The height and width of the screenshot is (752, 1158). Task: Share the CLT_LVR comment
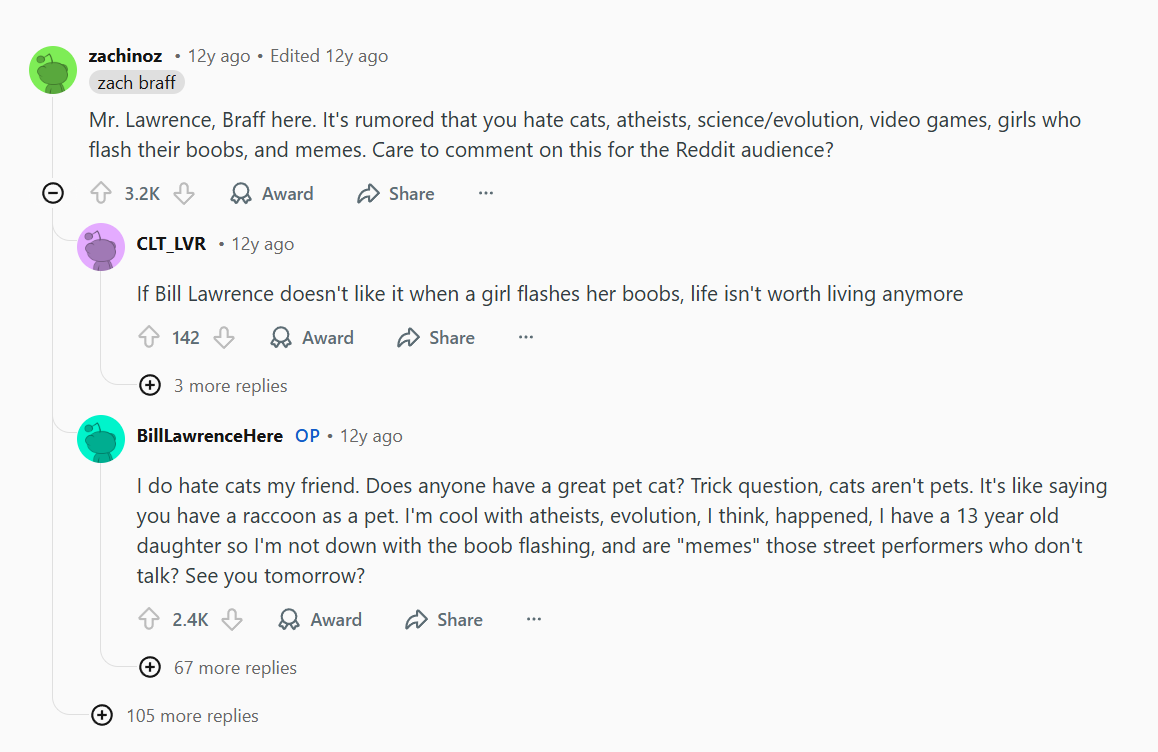click(436, 338)
